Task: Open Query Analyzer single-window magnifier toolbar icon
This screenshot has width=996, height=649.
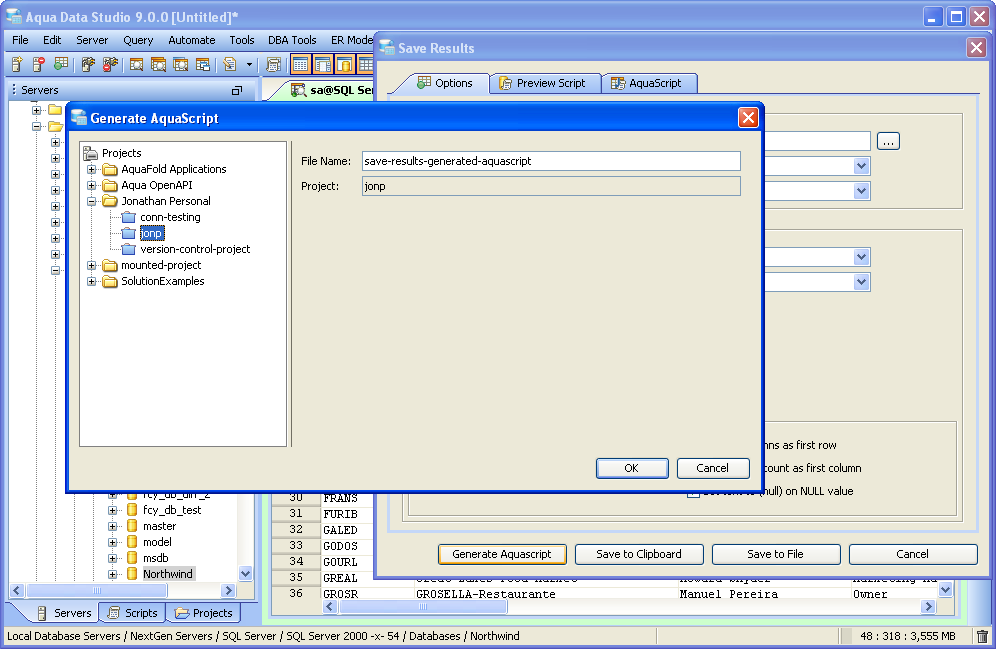Action: 136,64
